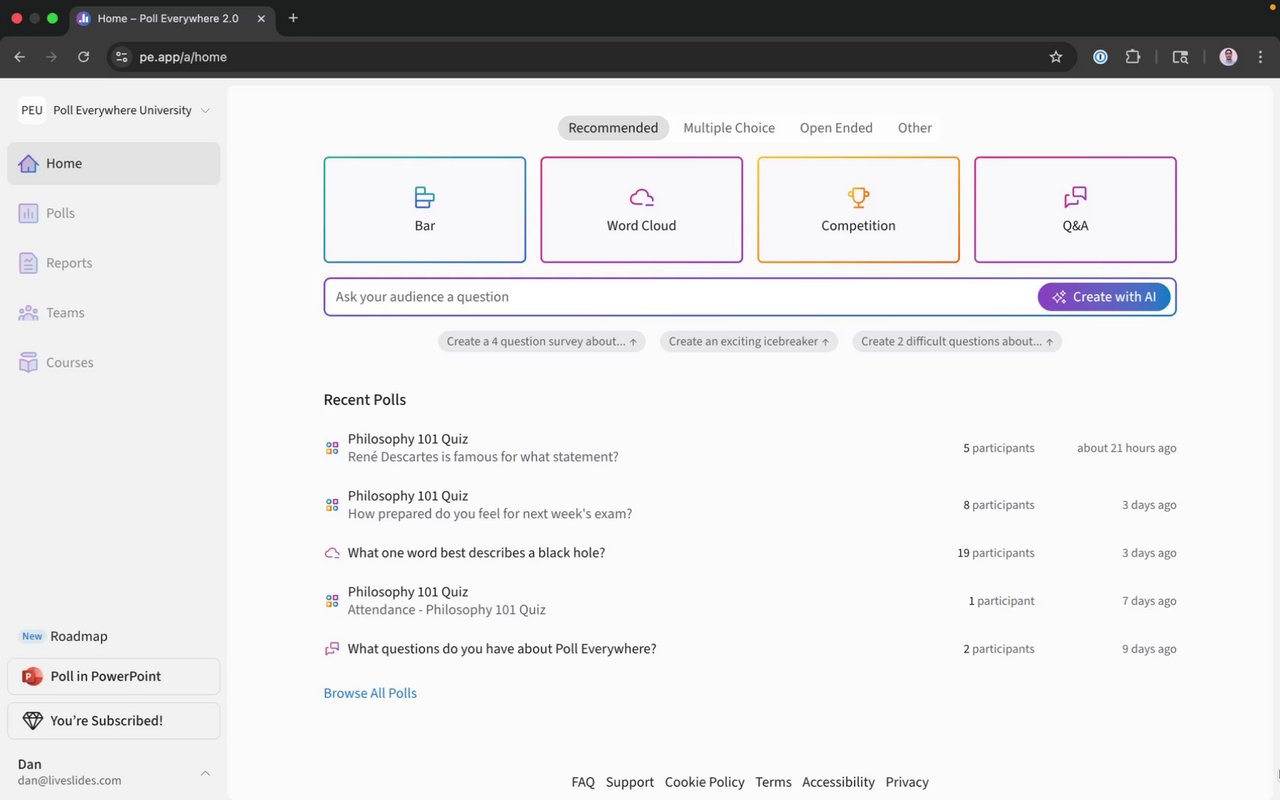This screenshot has height=800, width=1280.
Task: Open Polls in the sidebar
Action: pos(114,213)
